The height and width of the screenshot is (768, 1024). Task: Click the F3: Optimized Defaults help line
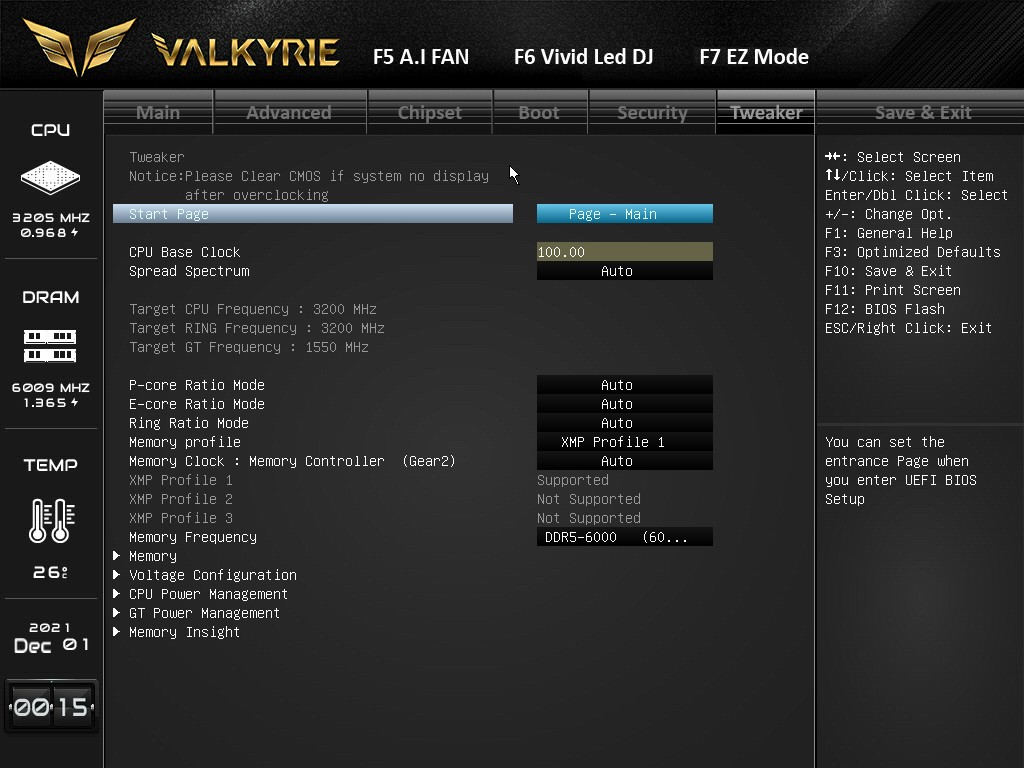(x=912, y=251)
